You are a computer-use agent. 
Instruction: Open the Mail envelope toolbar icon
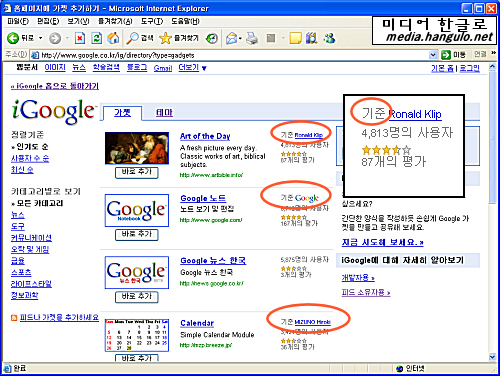(x=232, y=39)
